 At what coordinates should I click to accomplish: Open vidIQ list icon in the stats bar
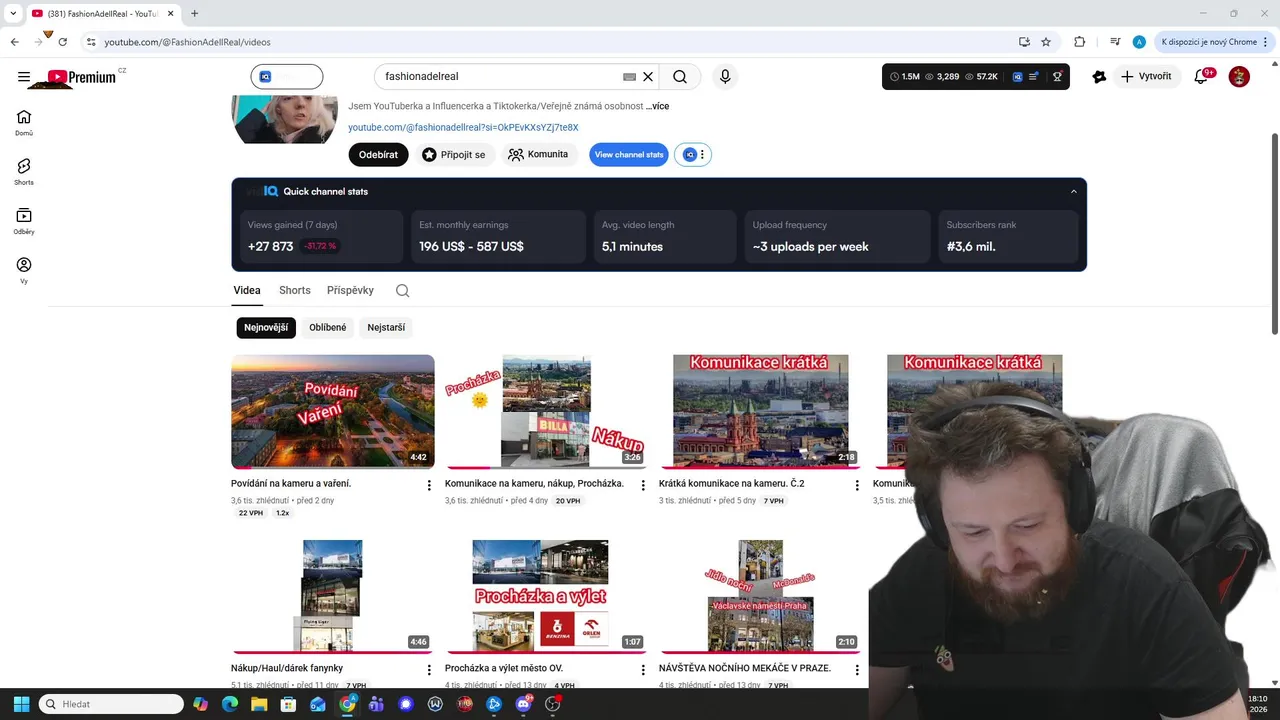point(1034,76)
